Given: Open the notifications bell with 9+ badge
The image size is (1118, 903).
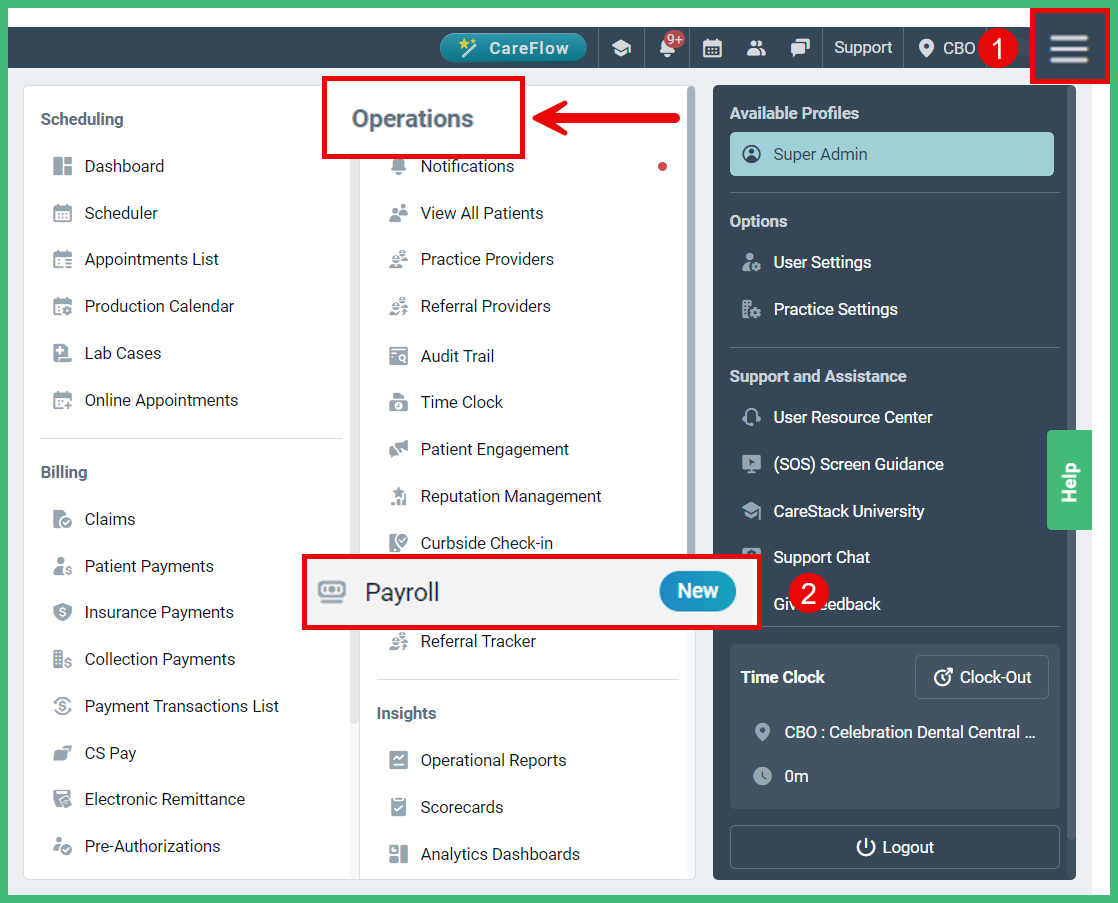Looking at the screenshot, I should (666, 47).
